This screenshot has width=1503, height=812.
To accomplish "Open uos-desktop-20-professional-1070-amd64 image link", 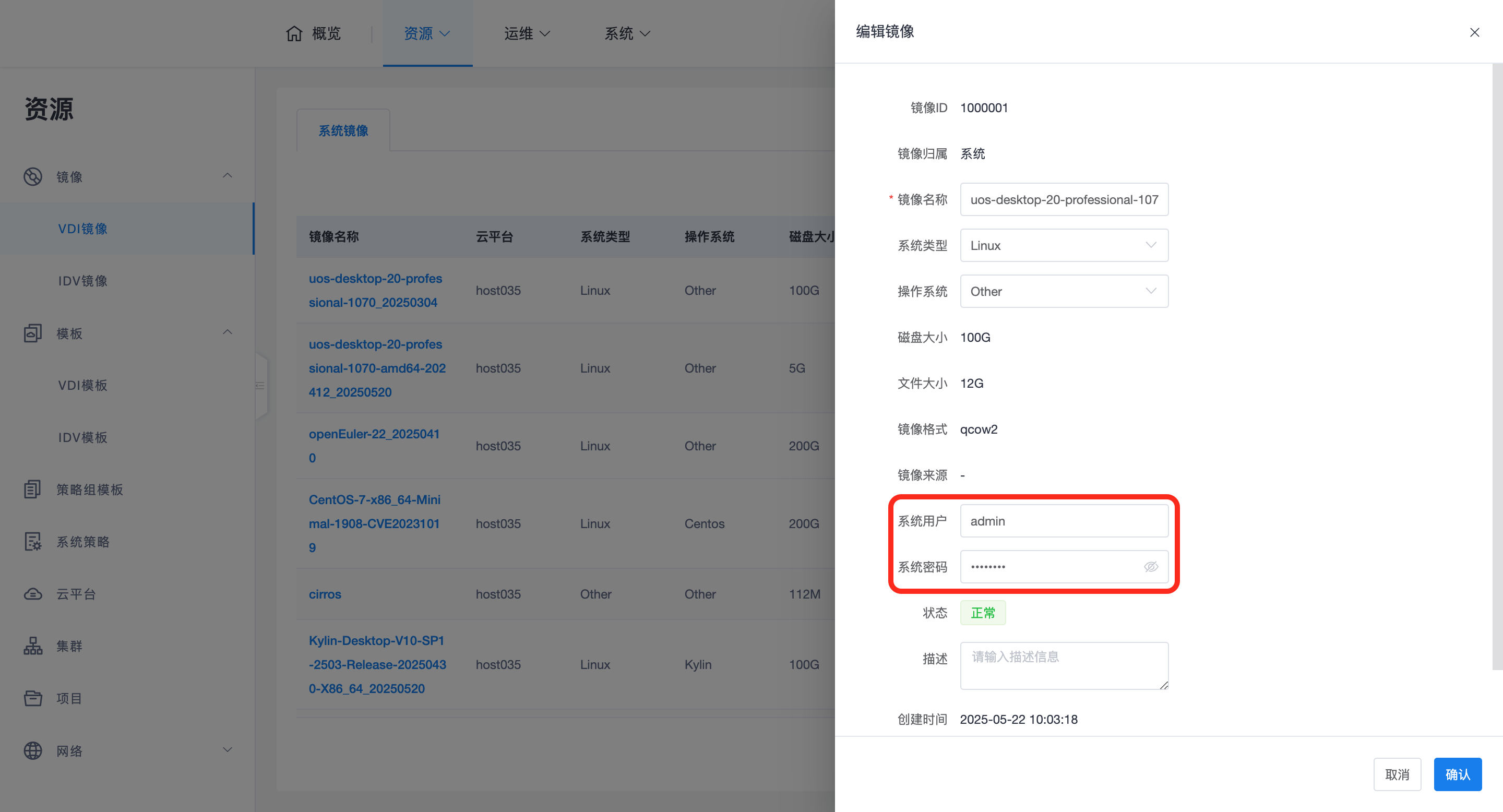I will click(x=377, y=368).
